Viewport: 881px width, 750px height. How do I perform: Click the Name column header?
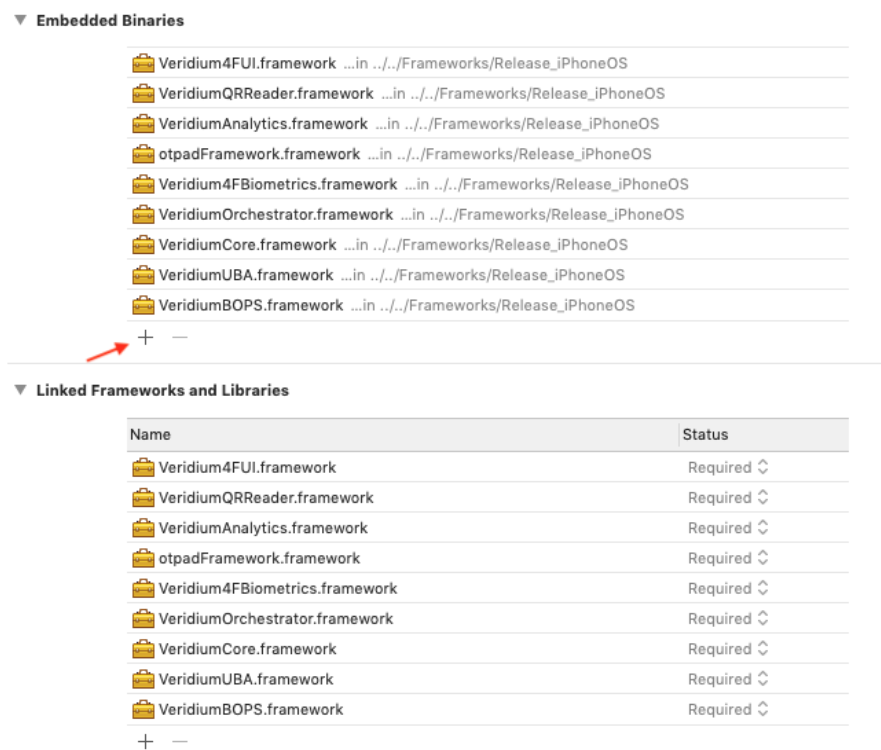pyautogui.click(x=402, y=435)
